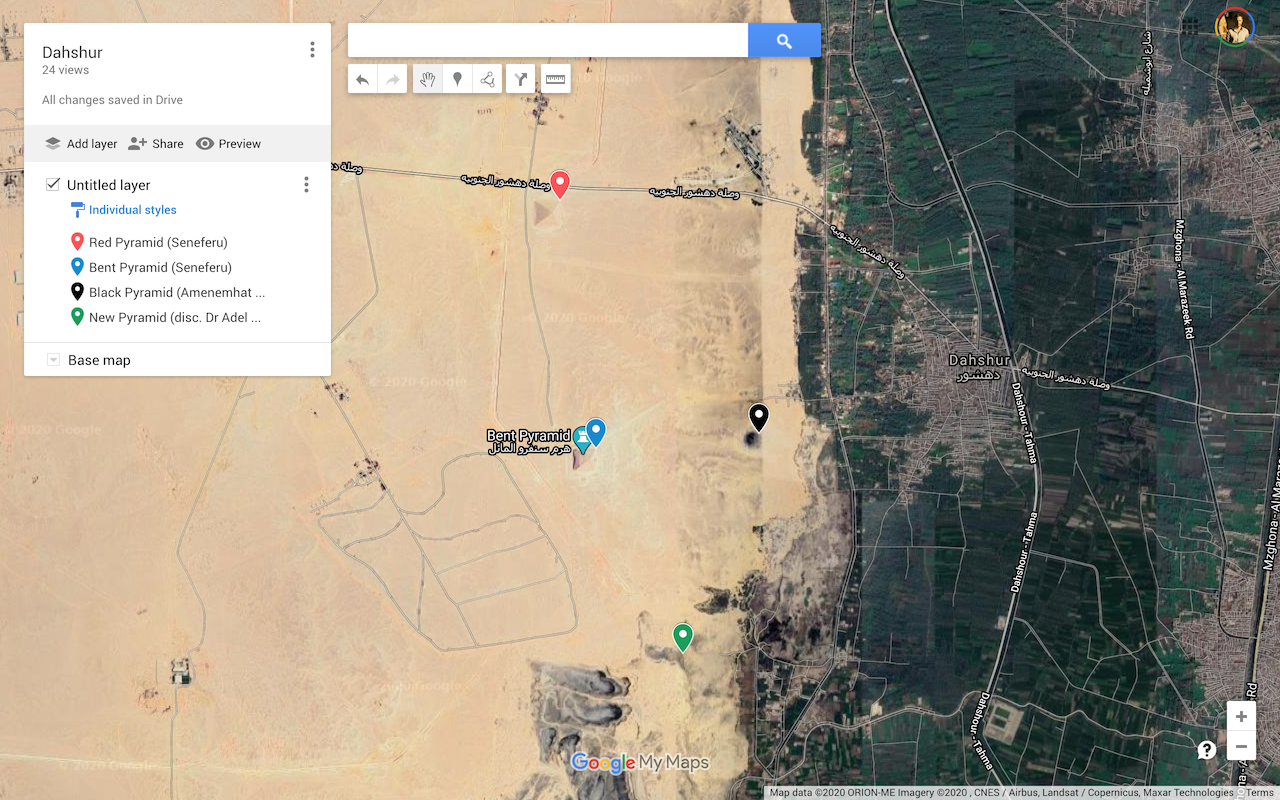
Task: Activate the Pan hand tool
Action: coord(428,79)
